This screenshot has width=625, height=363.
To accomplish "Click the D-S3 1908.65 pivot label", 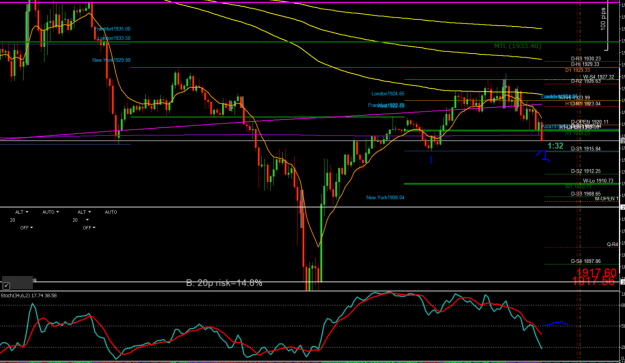I will tap(586, 194).
